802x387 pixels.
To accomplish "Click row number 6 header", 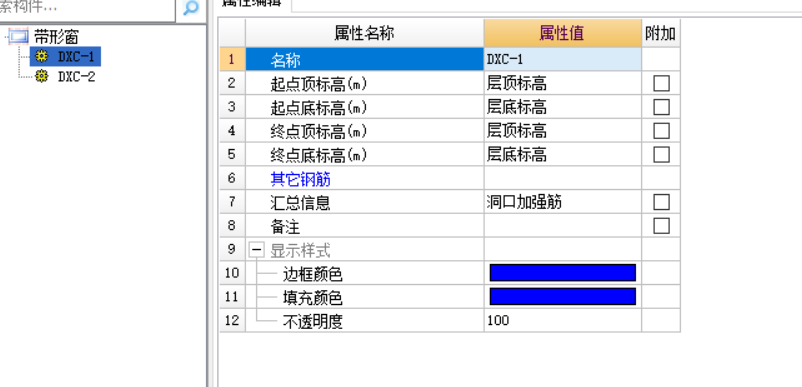I will pos(232,178).
